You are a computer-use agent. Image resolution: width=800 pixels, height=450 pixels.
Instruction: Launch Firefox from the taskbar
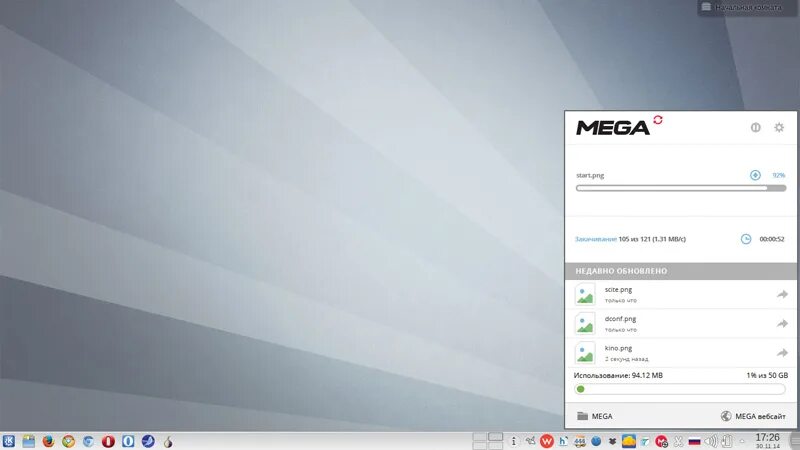(48, 441)
